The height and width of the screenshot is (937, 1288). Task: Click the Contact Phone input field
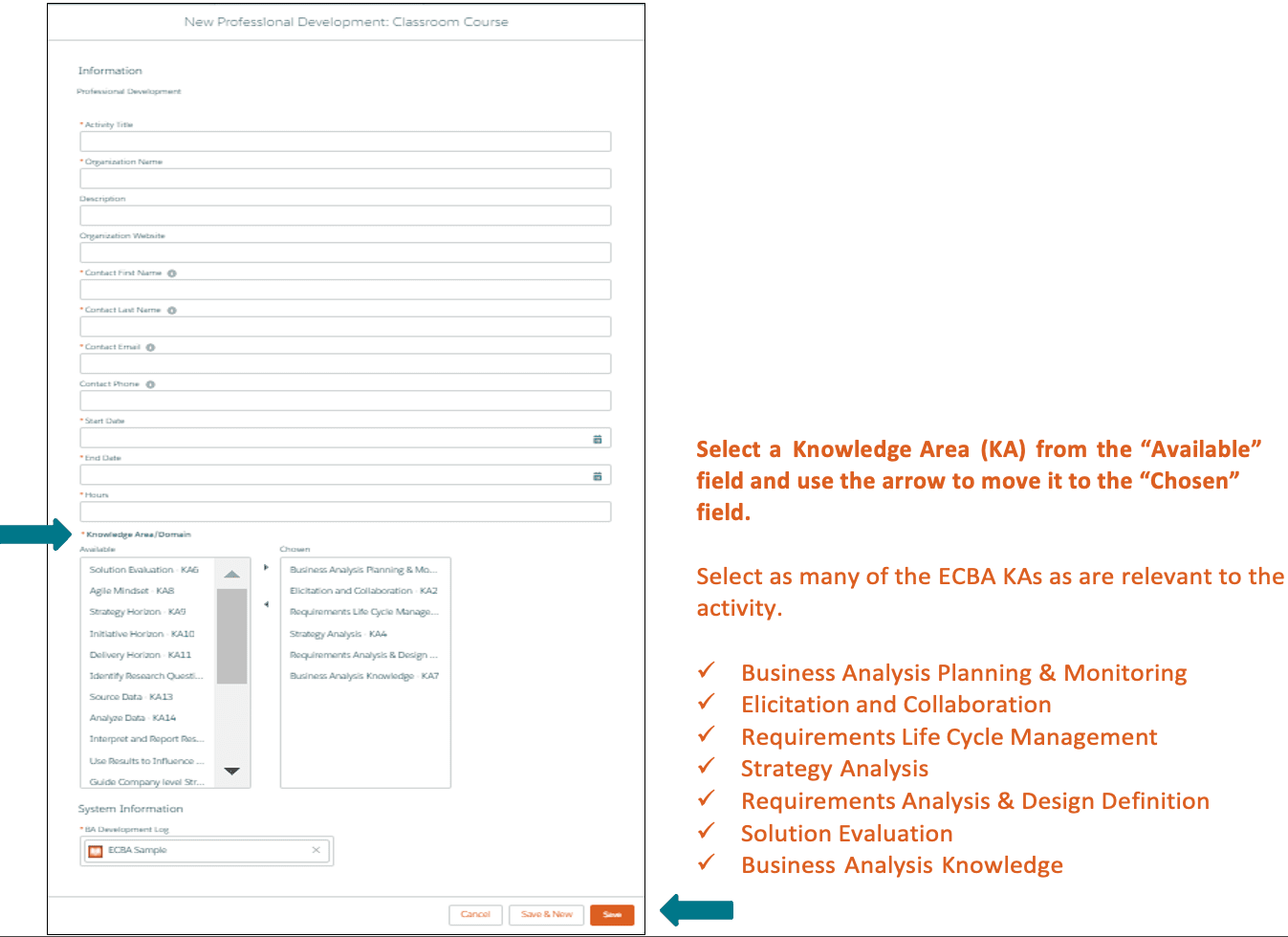click(345, 401)
